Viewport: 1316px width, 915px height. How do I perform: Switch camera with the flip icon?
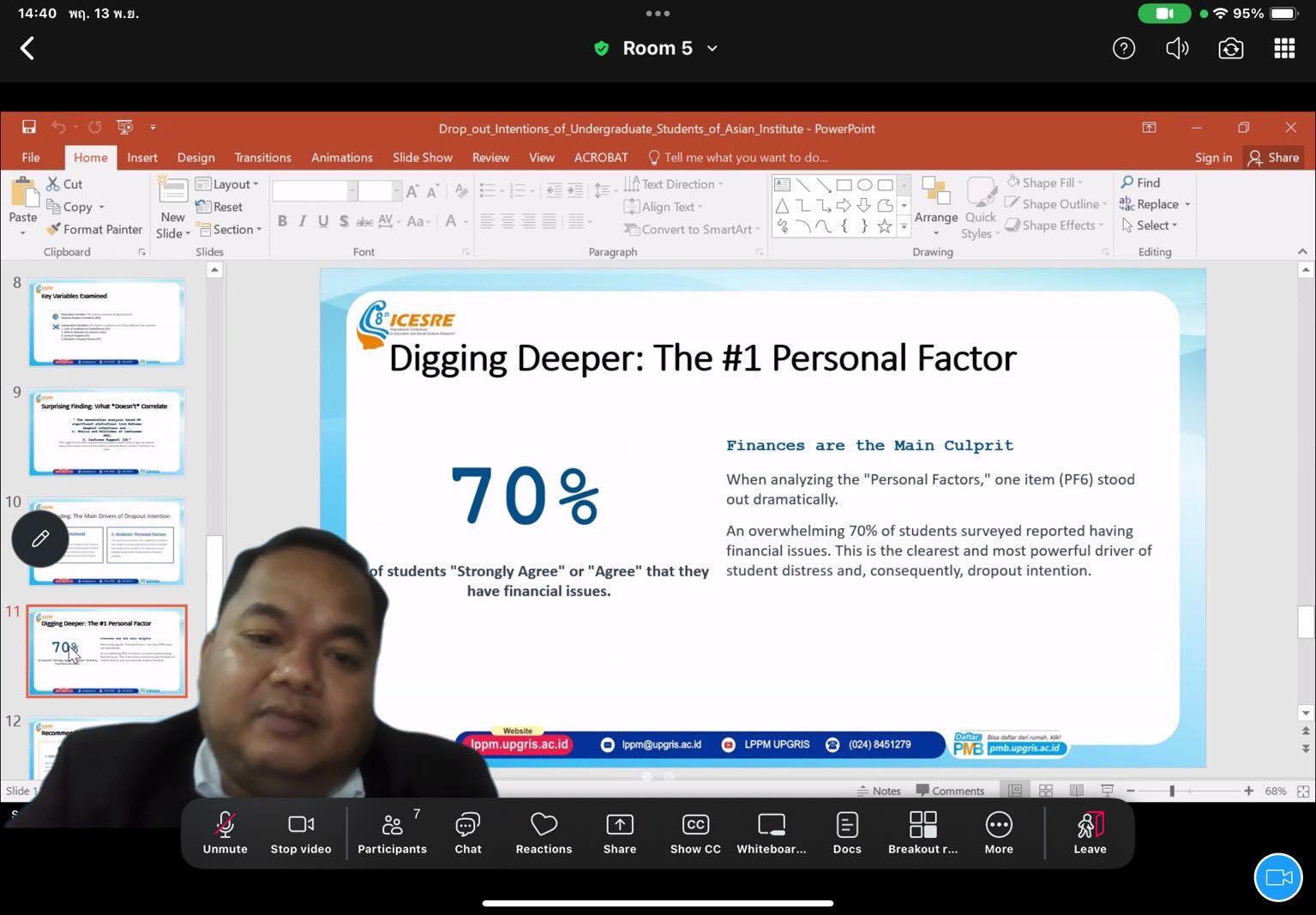pyautogui.click(x=1230, y=49)
